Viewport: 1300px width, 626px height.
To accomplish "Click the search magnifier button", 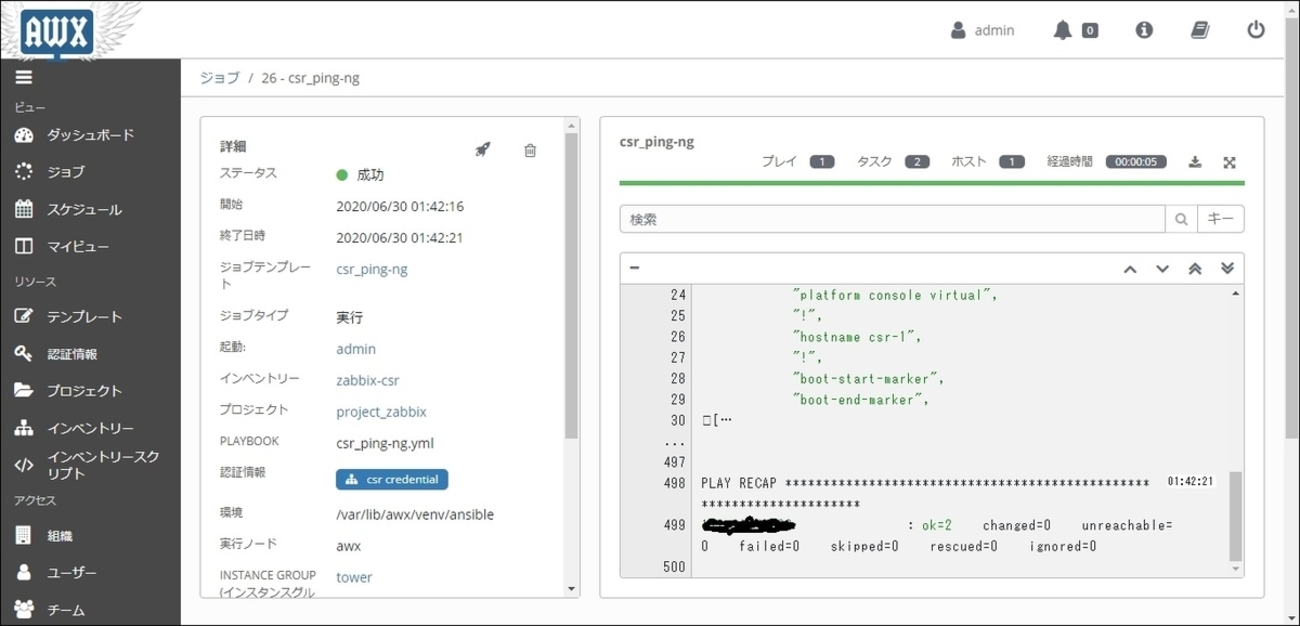I will tap(1181, 219).
